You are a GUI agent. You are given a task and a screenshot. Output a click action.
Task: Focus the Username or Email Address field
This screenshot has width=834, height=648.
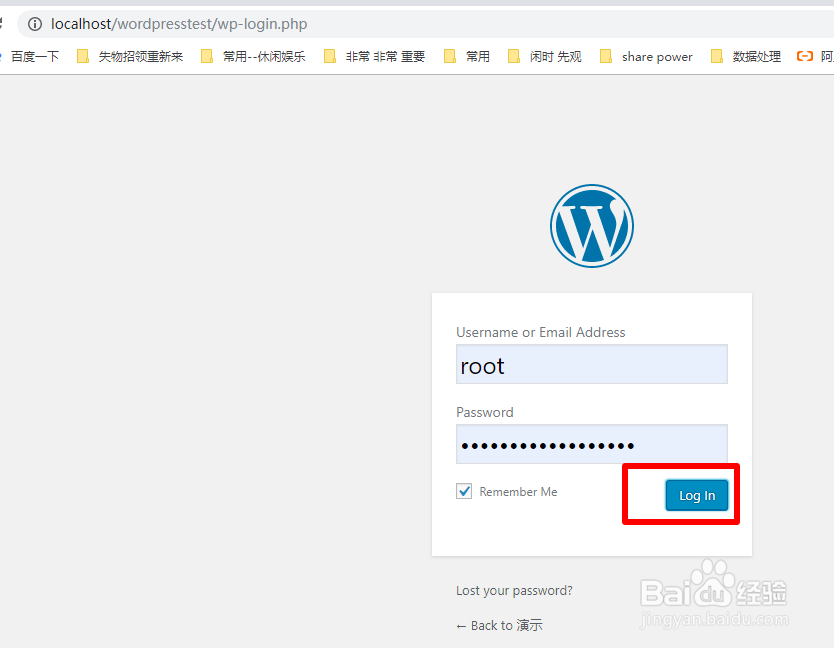point(591,364)
